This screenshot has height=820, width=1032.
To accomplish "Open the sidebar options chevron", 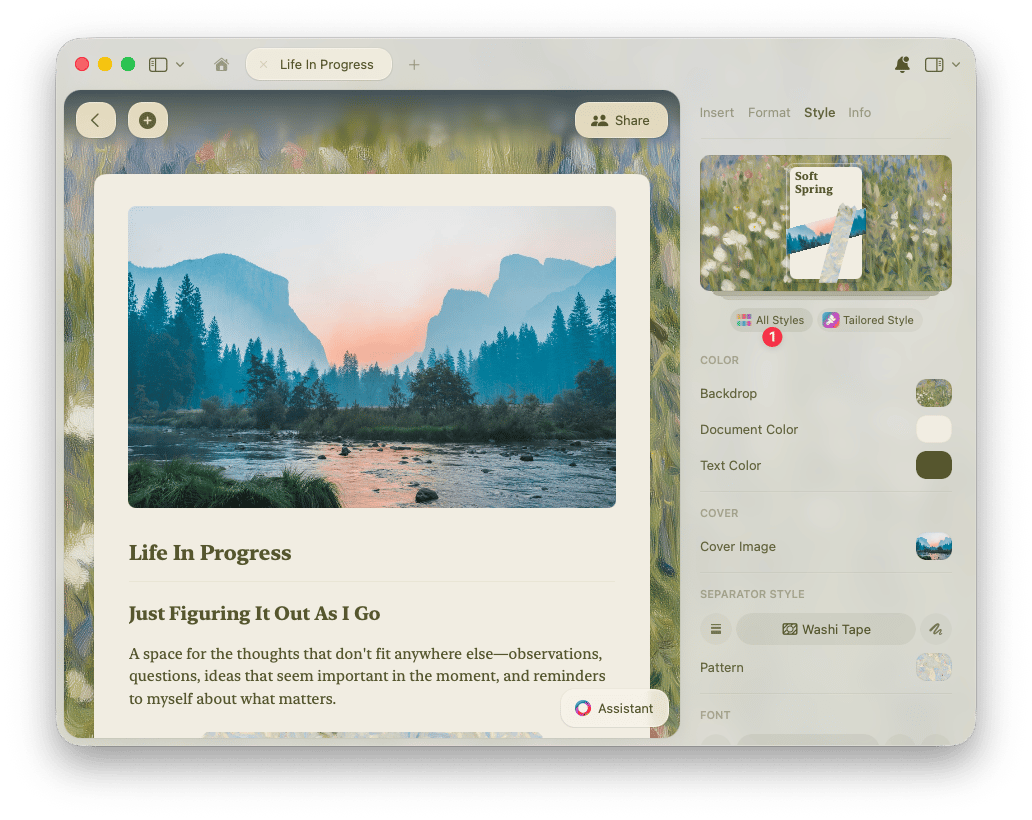I will (x=180, y=64).
